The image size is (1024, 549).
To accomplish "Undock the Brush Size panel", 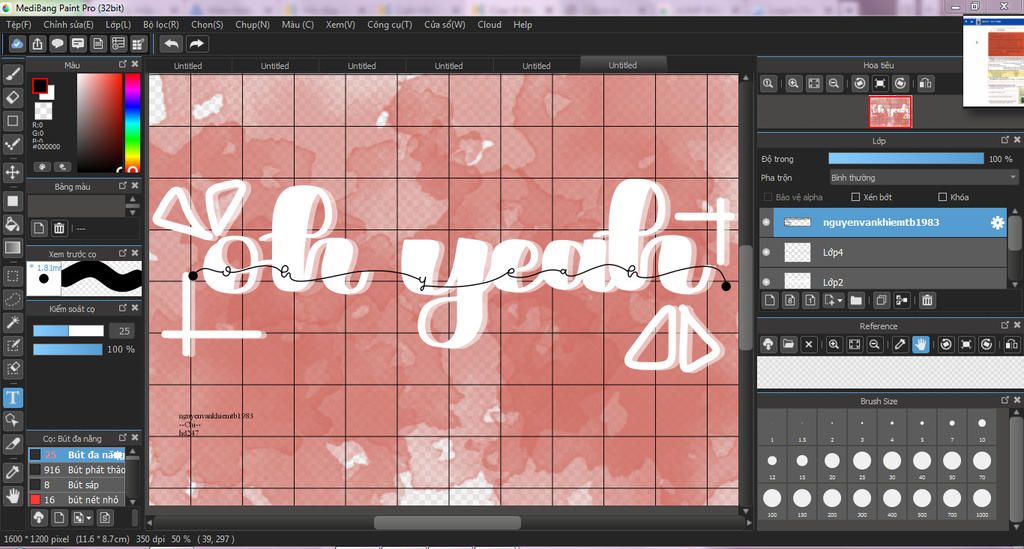I will [x=1005, y=400].
